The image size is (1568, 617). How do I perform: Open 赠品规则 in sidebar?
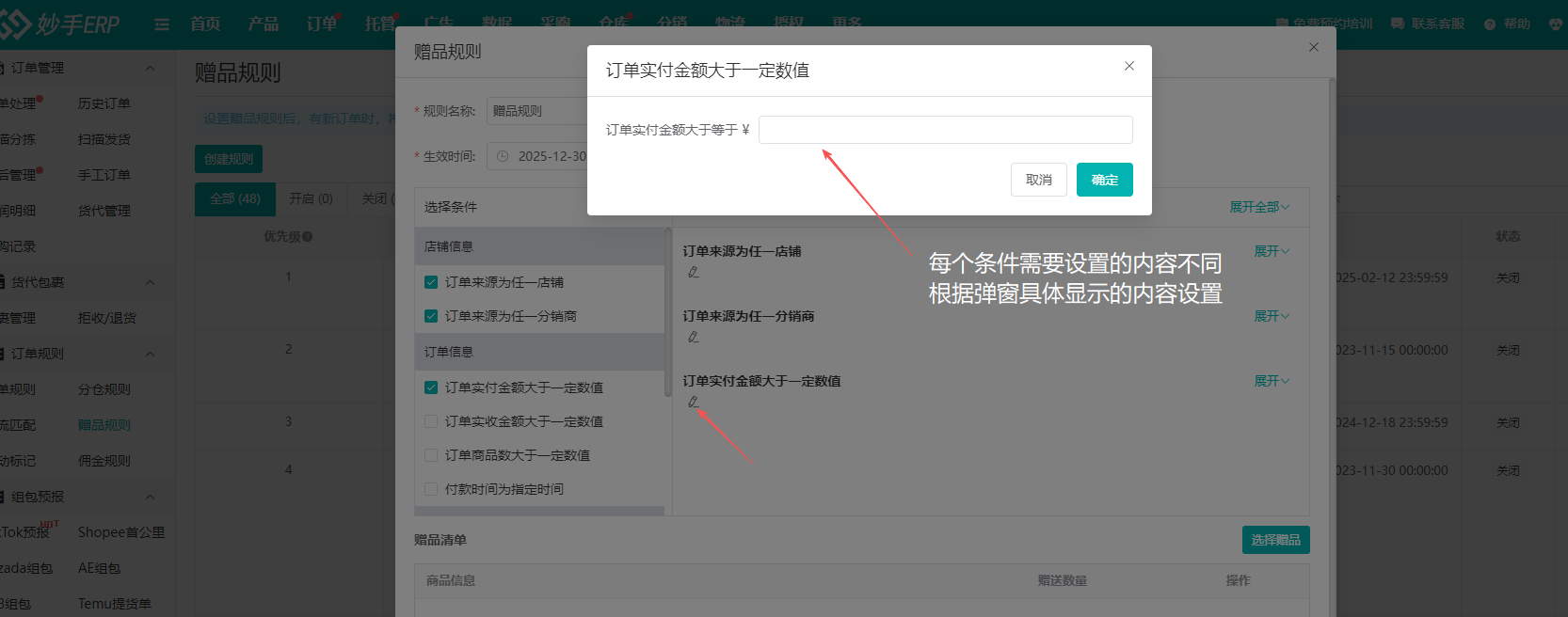104,425
